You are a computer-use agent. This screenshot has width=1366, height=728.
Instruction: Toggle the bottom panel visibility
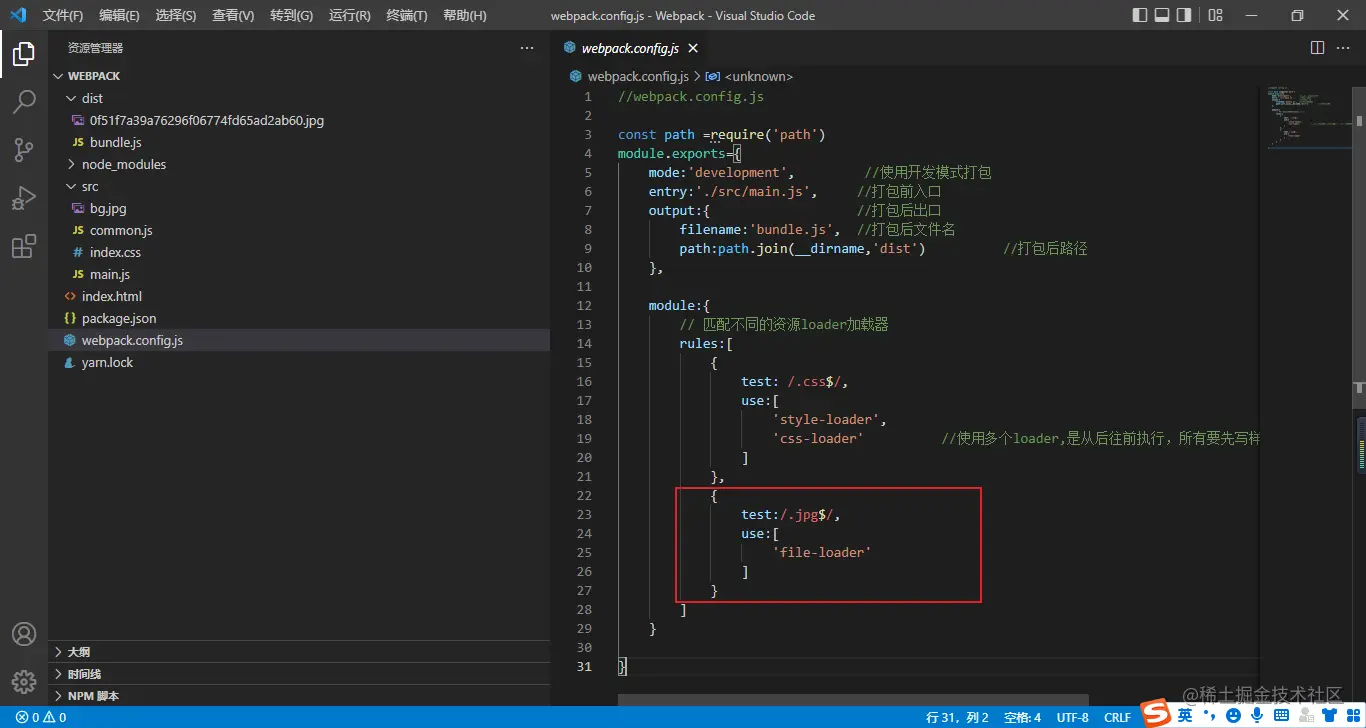[x=1162, y=15]
